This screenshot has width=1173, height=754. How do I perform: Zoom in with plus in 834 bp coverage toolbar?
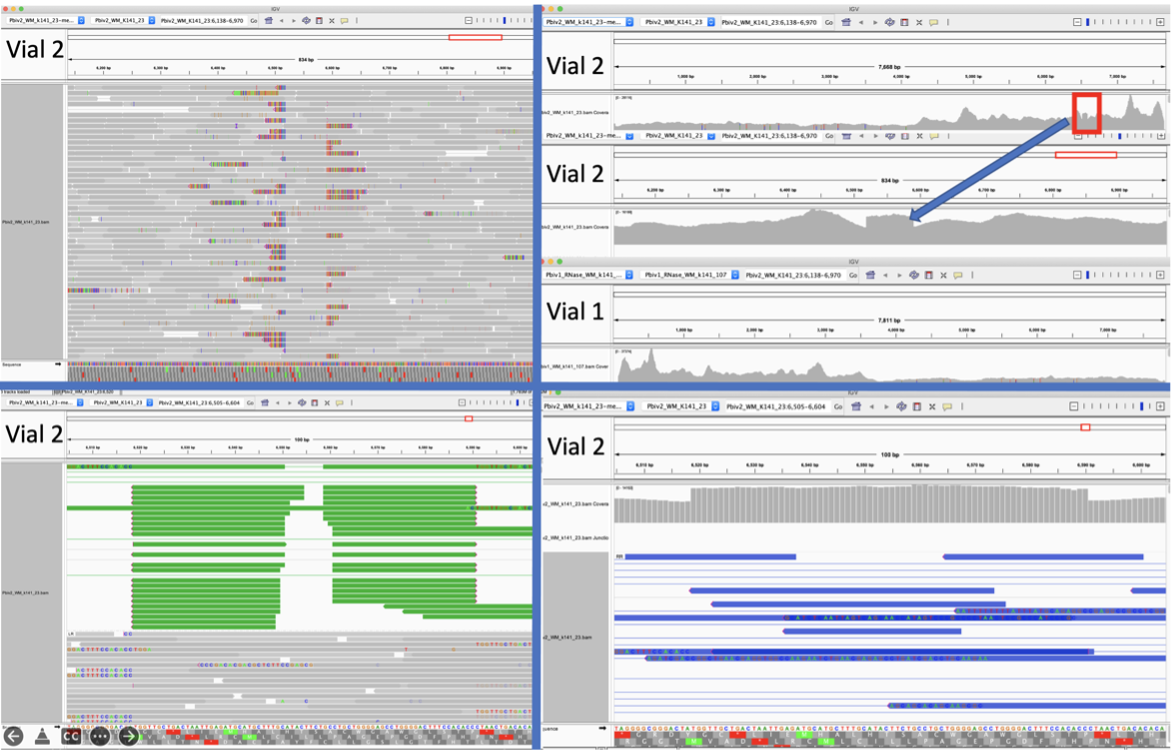1160,136
